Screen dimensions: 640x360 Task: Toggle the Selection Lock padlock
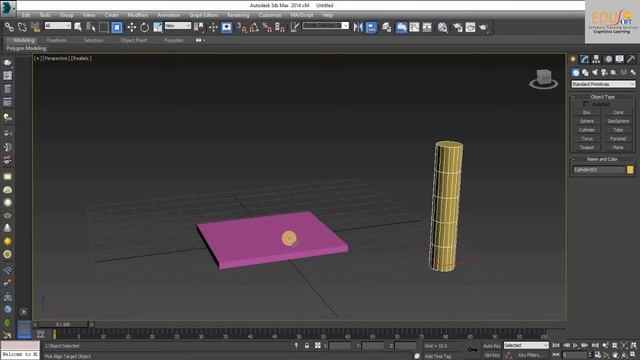click(307, 346)
